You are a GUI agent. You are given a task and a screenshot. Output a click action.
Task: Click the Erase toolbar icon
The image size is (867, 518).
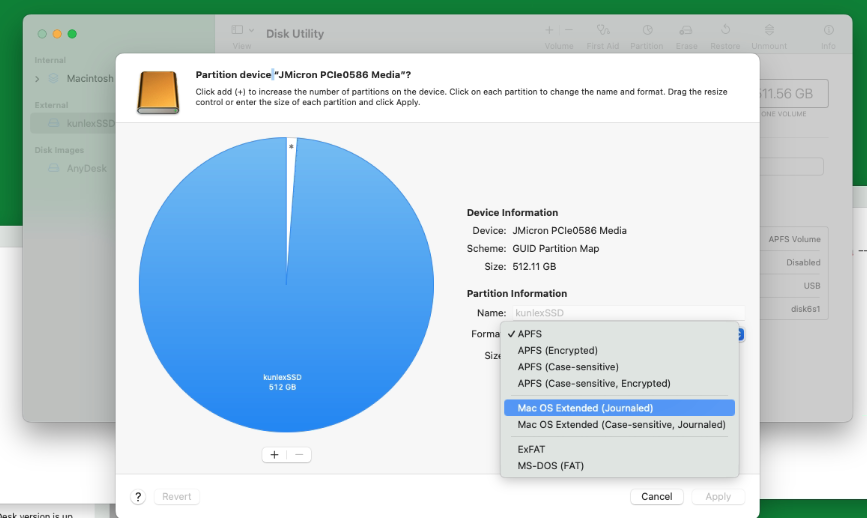pyautogui.click(x=686, y=35)
